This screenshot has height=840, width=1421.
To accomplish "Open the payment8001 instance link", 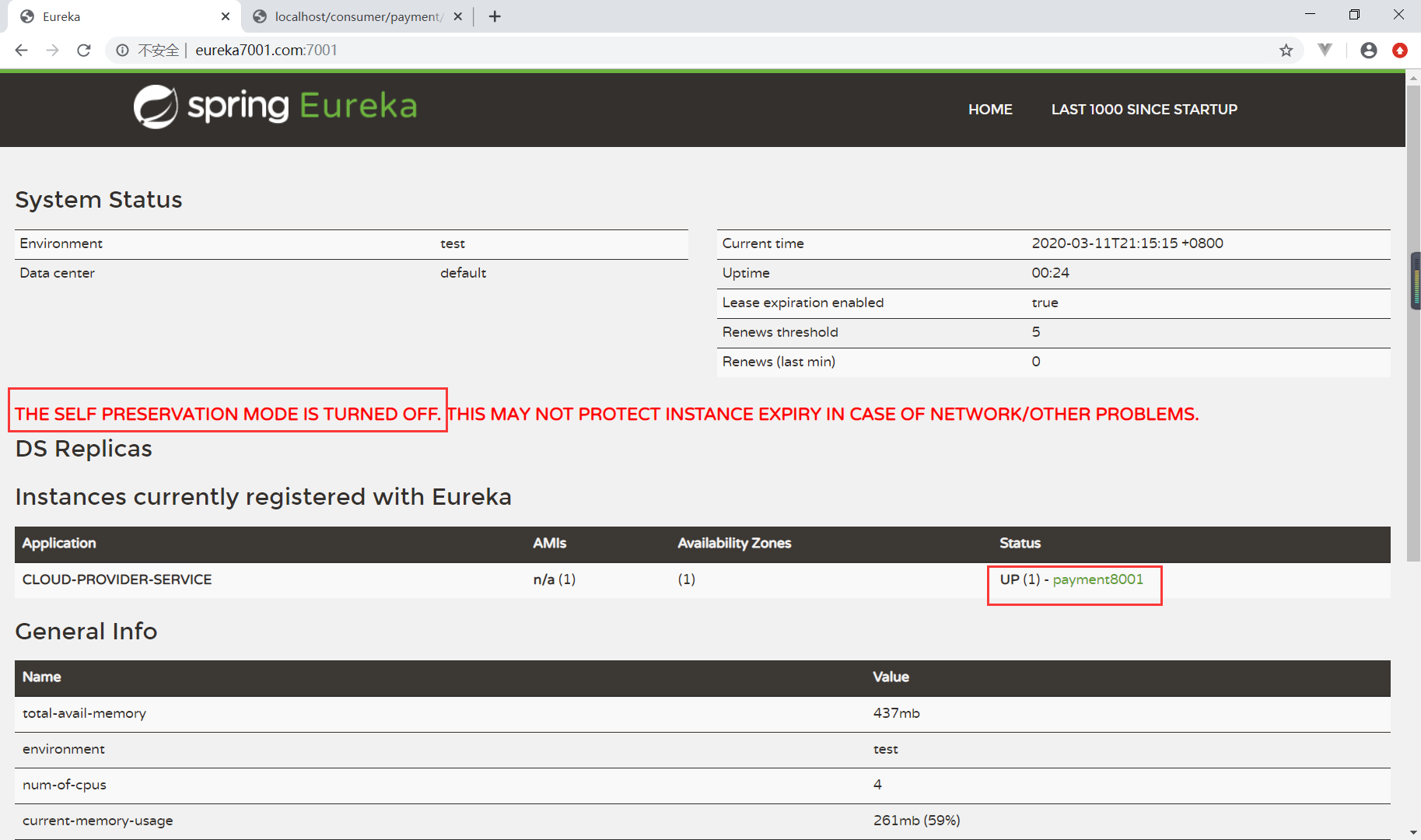I will point(1097,579).
